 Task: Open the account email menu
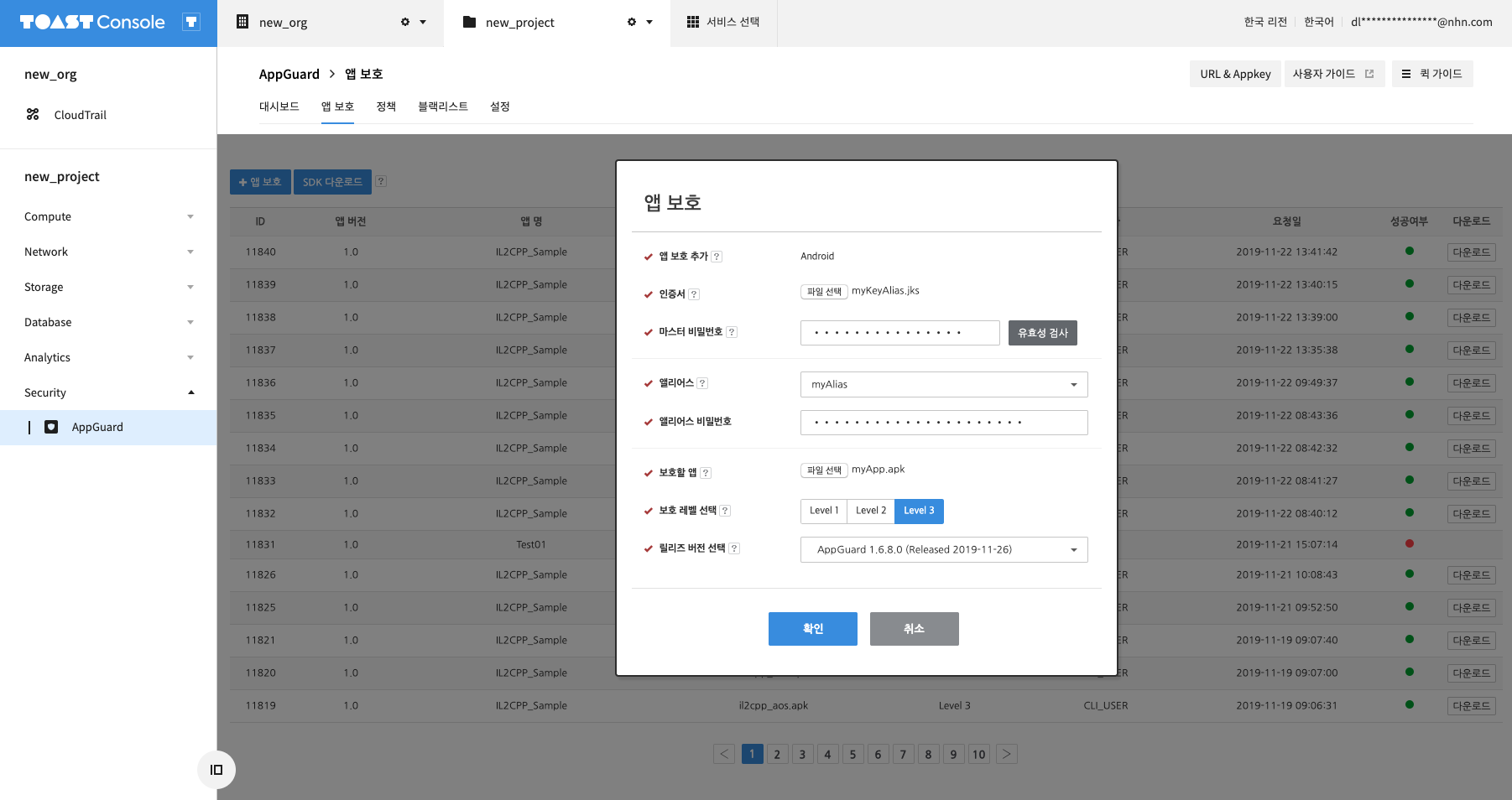pos(1421,23)
